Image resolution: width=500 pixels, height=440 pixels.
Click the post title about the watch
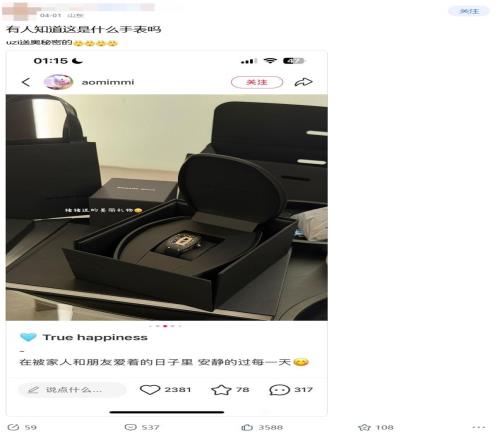tap(83, 29)
